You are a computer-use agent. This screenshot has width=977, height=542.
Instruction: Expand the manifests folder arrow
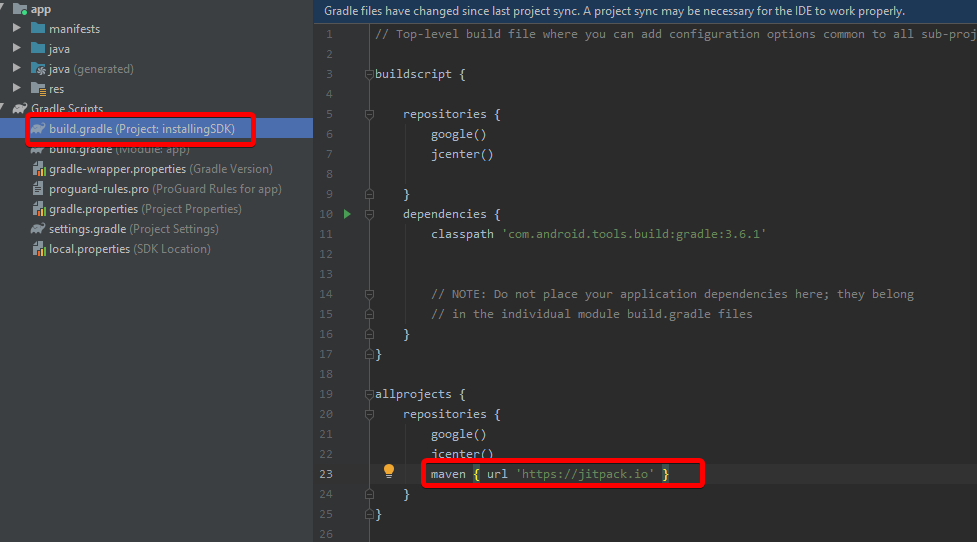17,29
